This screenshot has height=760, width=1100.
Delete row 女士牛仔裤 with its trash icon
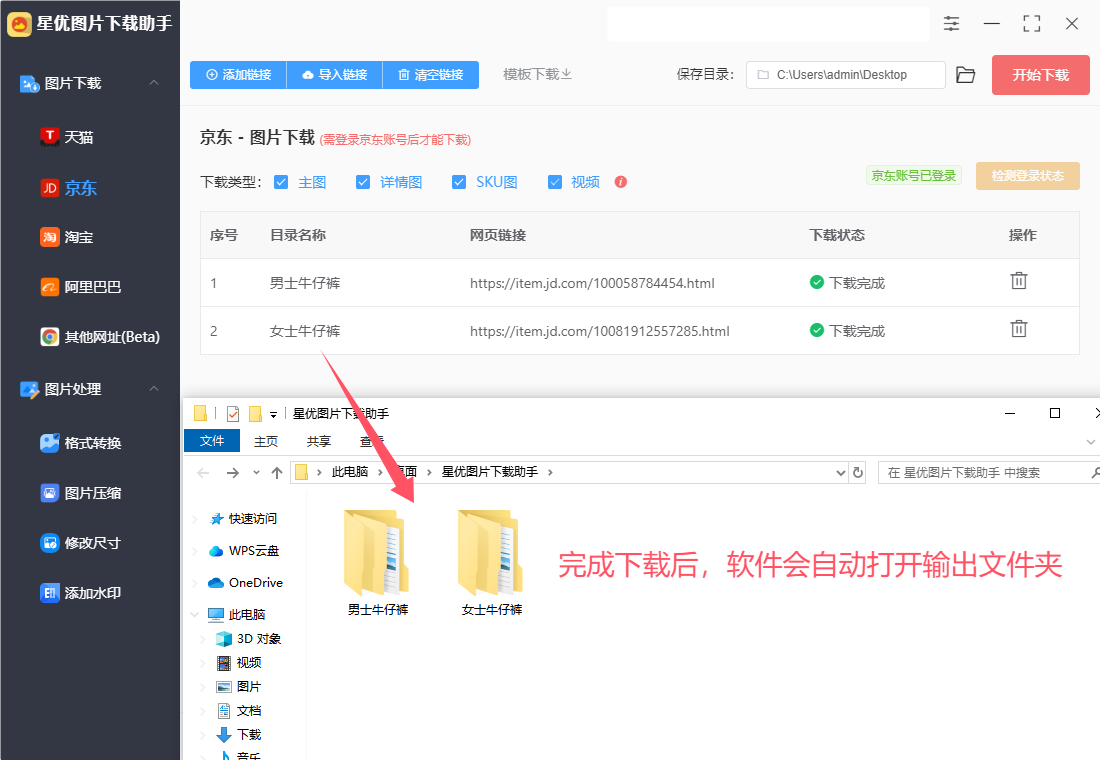coord(1019,328)
